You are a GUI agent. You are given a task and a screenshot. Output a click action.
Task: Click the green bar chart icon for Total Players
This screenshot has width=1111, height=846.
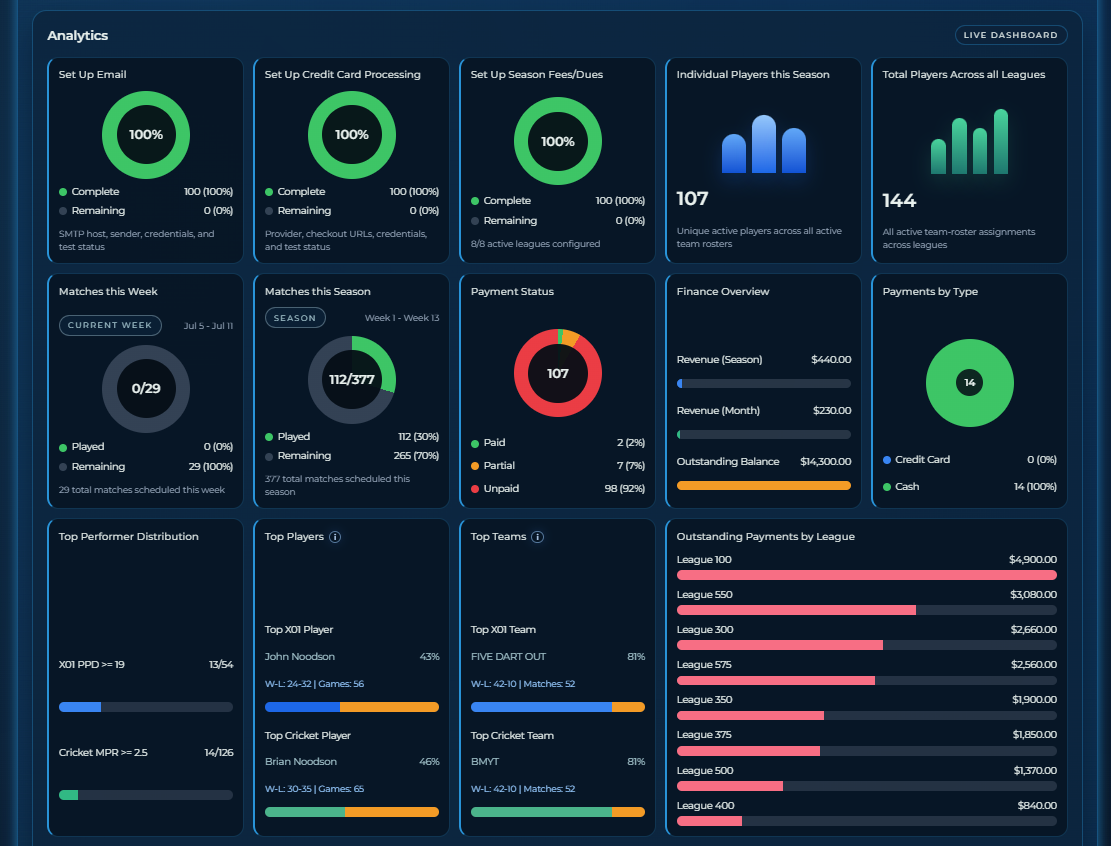tap(969, 142)
